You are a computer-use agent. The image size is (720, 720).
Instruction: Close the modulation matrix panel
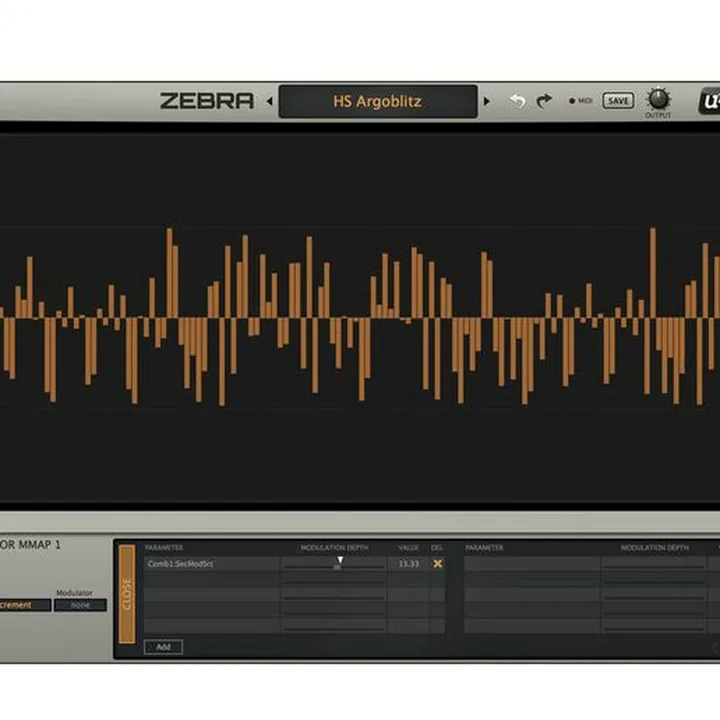point(127,594)
